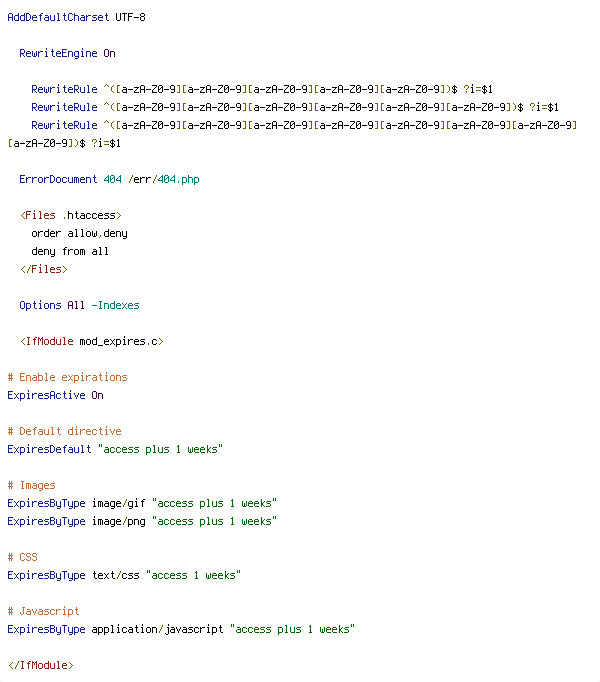Image resolution: width=600 pixels, height=682 pixels.
Task: Click the "# Images" comment
Action: click(31, 485)
